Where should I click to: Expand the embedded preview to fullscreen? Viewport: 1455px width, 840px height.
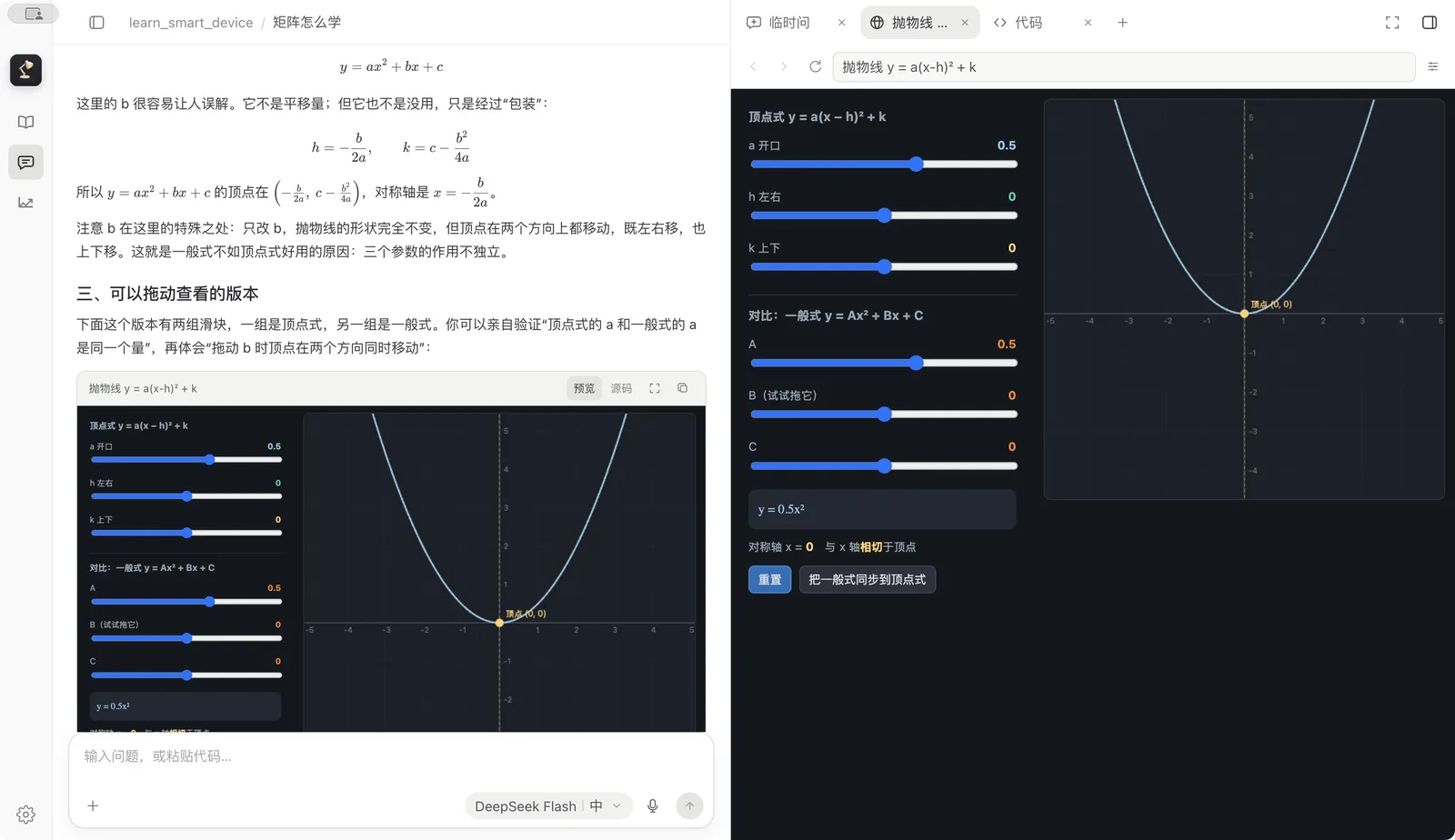tap(655, 388)
